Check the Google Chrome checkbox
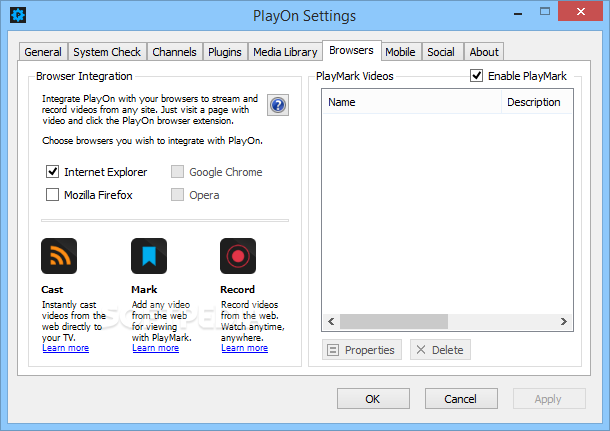This screenshot has width=610, height=431. [x=177, y=172]
